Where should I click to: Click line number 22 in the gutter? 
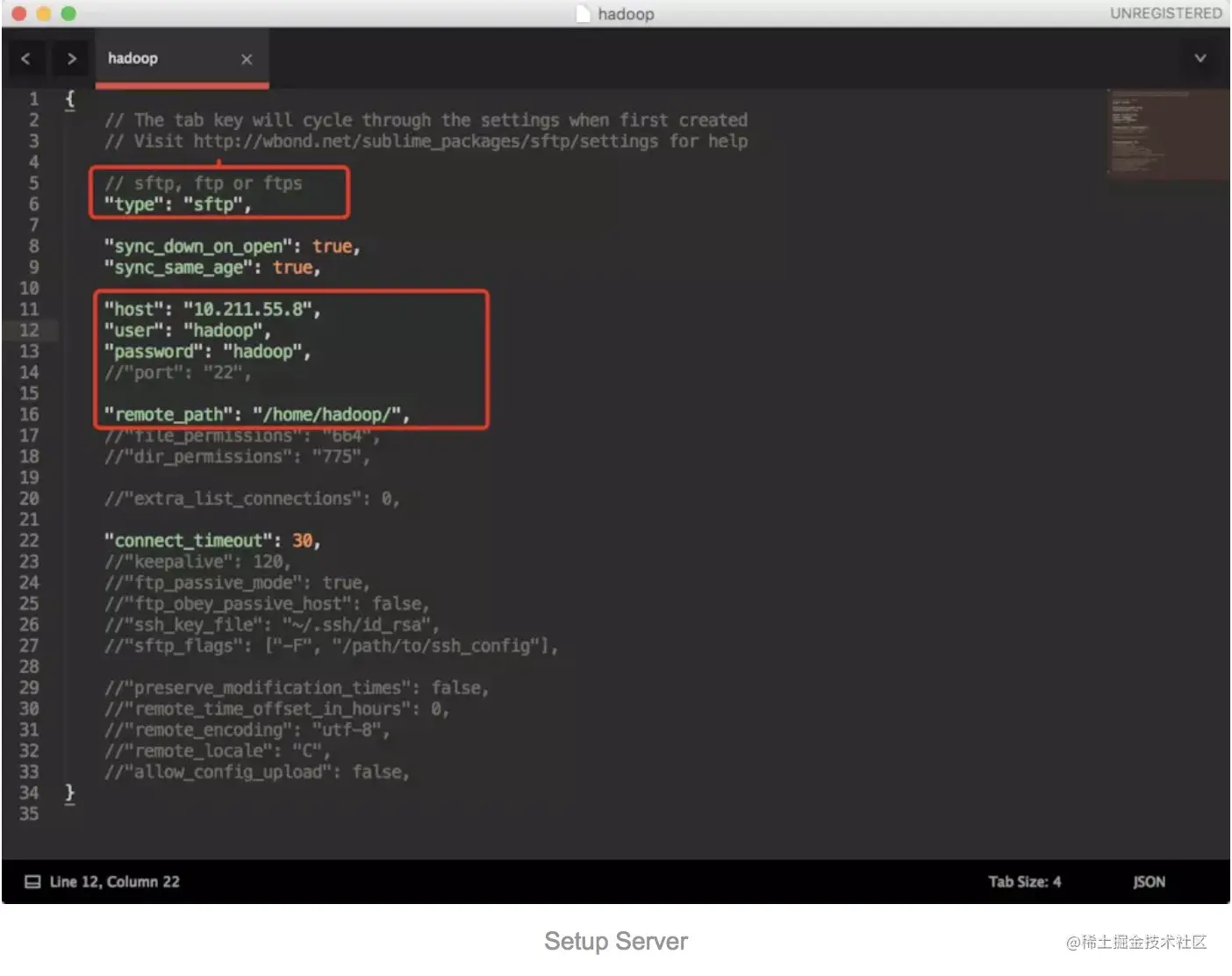[29, 541]
